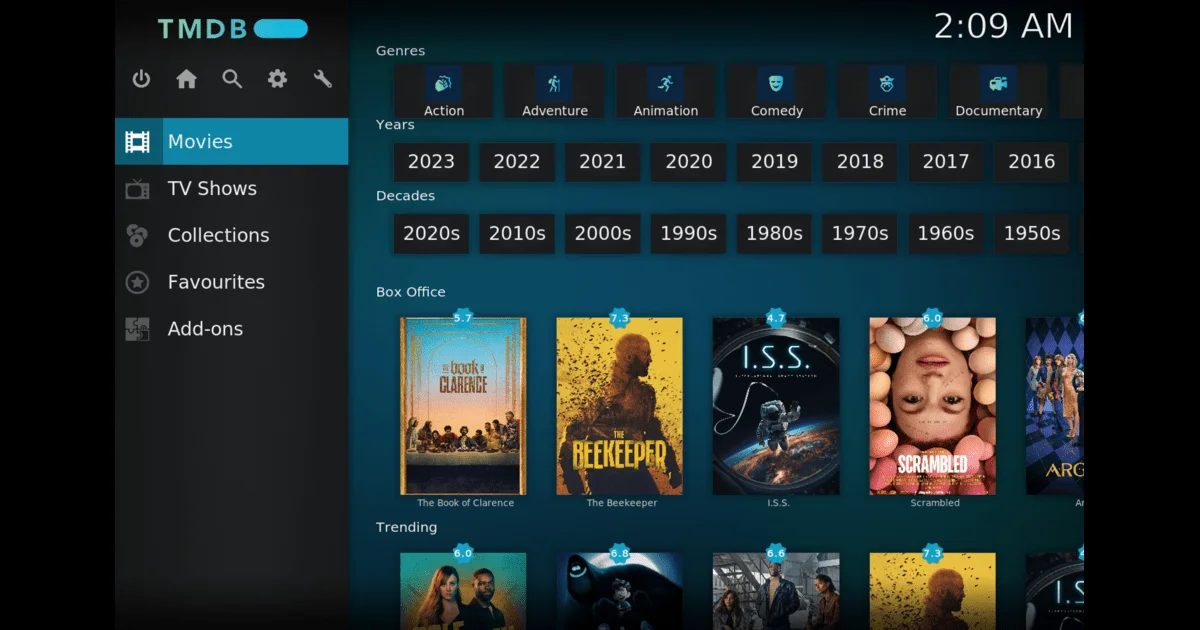Screen dimensions: 1200x630
Task: Click the TV Shows television icon
Action: [137, 188]
